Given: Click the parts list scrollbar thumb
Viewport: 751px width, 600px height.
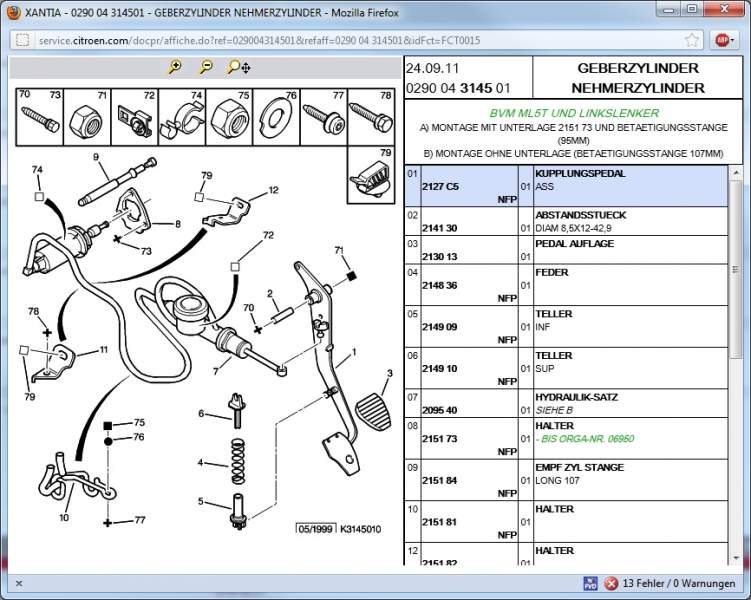Looking at the screenshot, I should point(735,270).
